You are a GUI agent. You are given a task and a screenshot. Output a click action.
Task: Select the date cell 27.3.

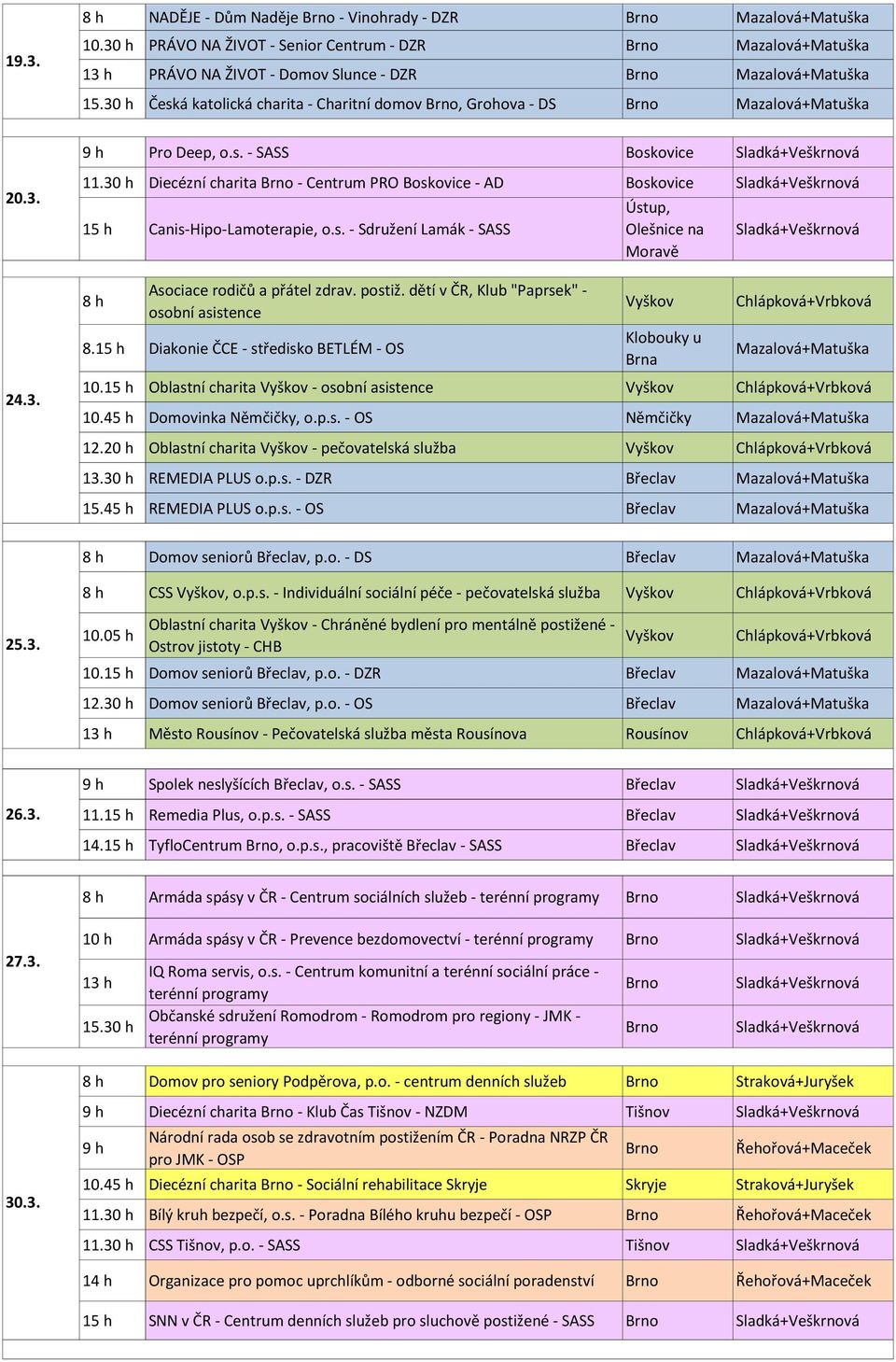[x=22, y=961]
